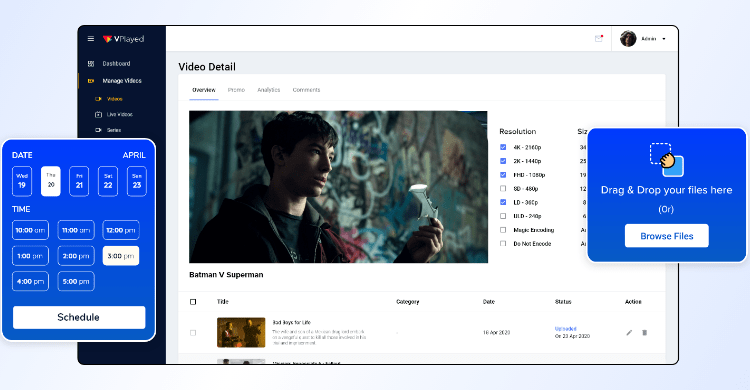Select Videos submenu item
Screen dimensions: 750x390
click(115, 99)
